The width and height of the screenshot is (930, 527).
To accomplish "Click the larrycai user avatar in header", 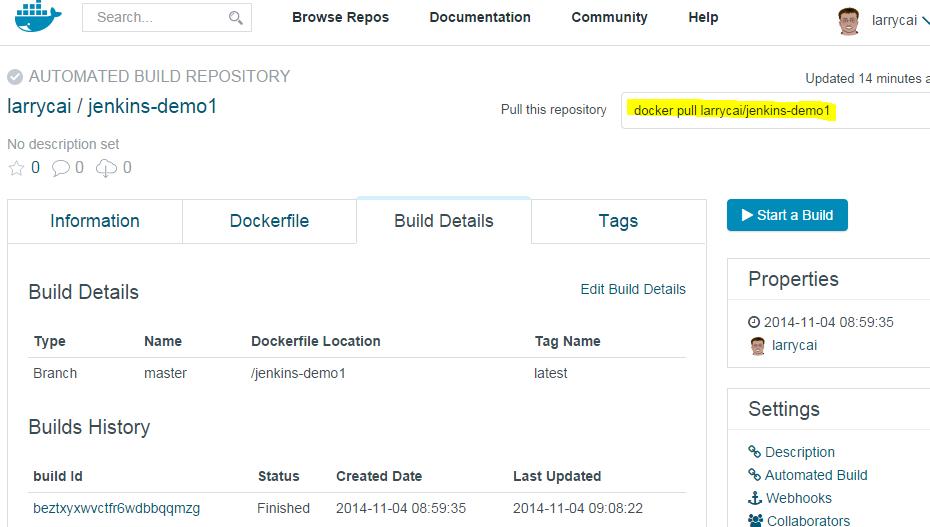I will (848, 20).
